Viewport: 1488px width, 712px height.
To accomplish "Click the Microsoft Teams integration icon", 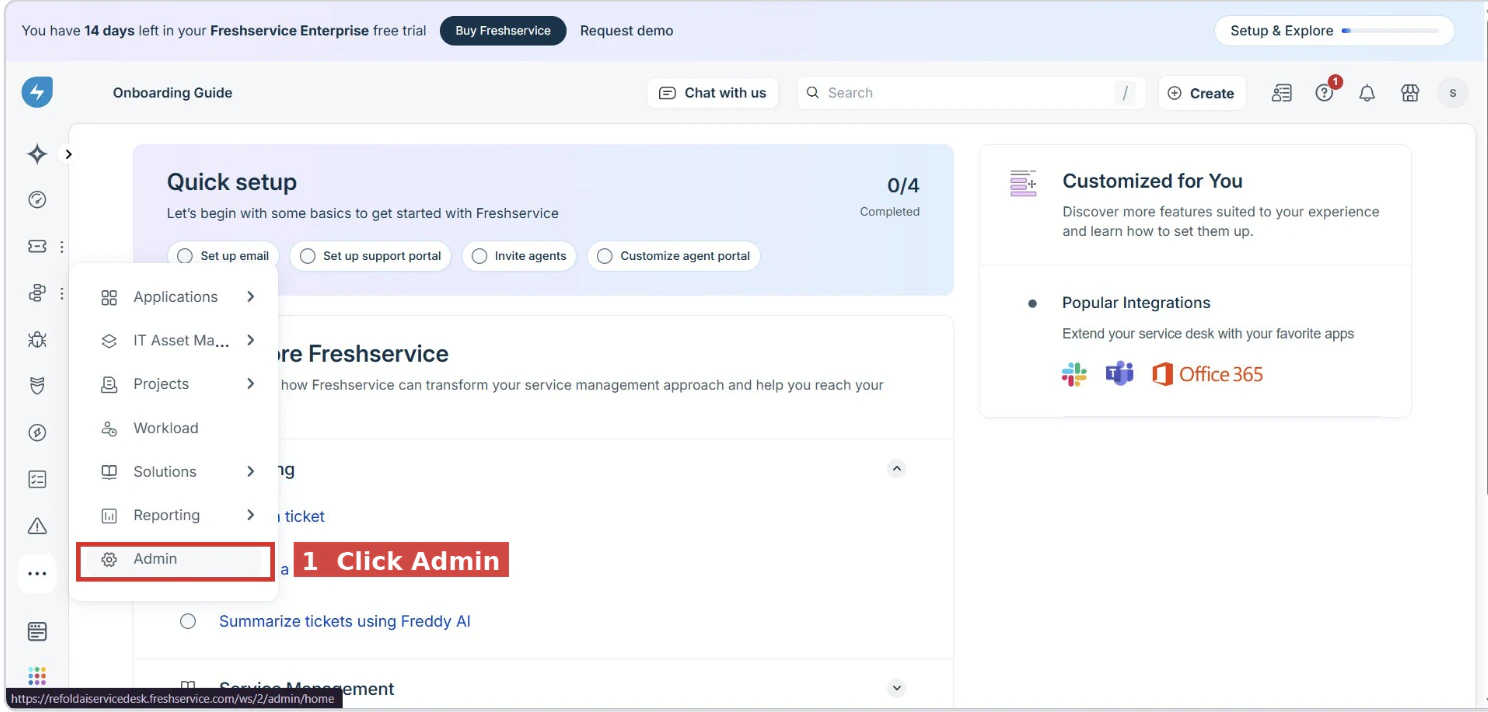I will point(1119,375).
